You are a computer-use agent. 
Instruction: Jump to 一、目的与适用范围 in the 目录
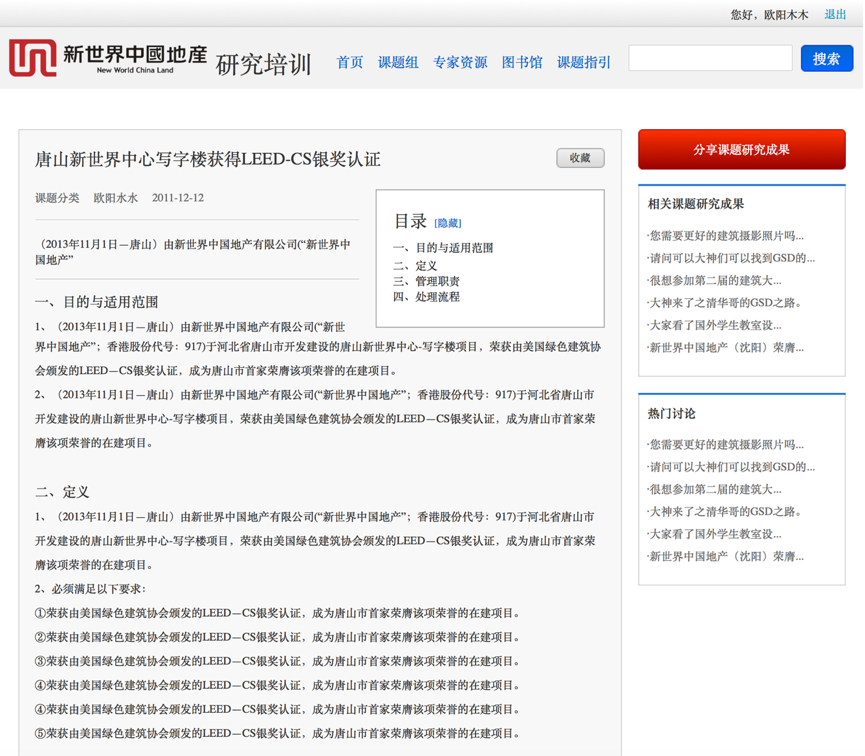pyautogui.click(x=443, y=248)
